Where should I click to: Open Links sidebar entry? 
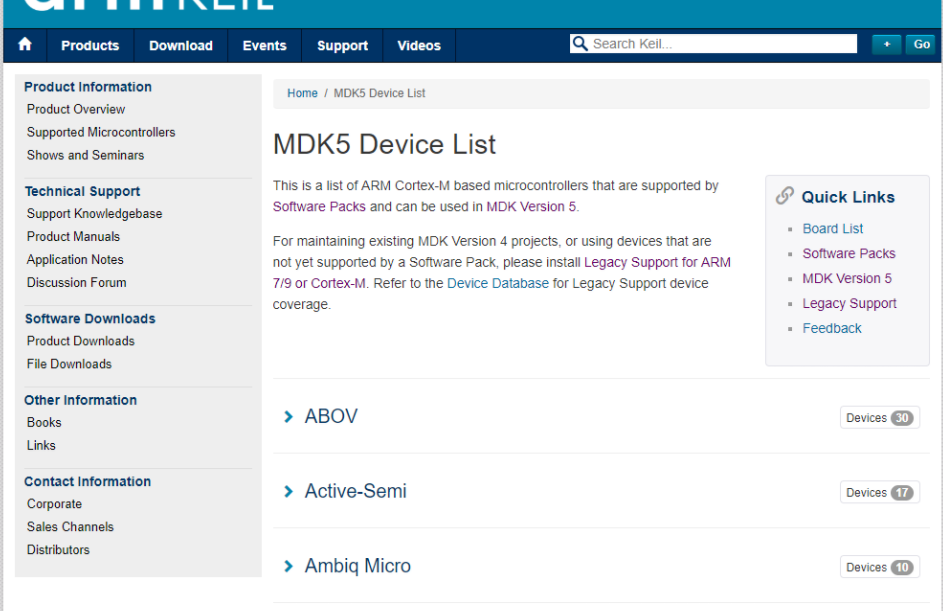(41, 446)
